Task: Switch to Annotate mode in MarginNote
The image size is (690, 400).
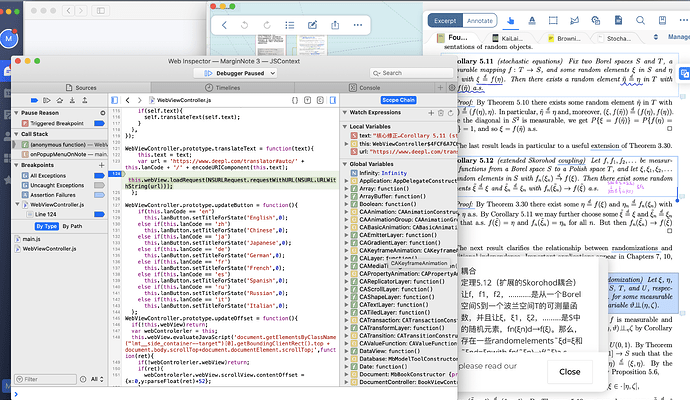Action: [480, 21]
